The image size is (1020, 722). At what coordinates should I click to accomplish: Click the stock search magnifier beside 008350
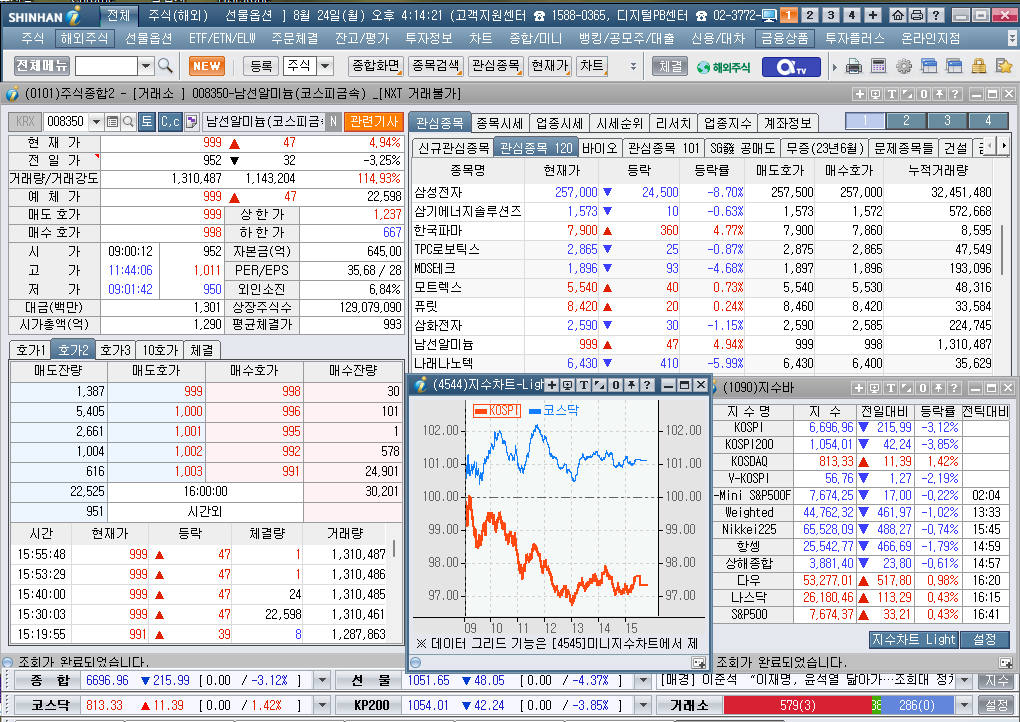point(128,121)
